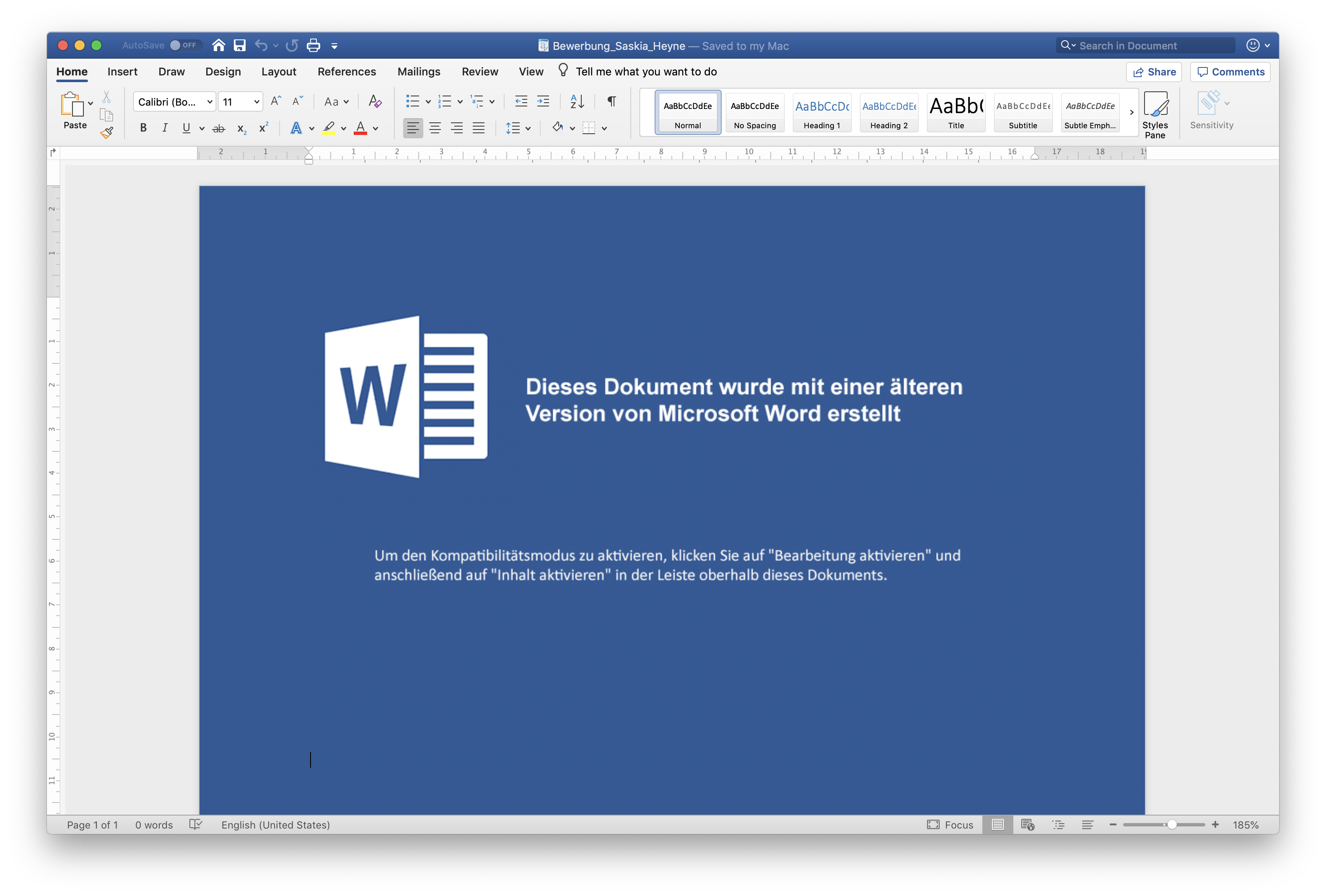Apply superscript formatting
The image size is (1326, 896).
coord(264,128)
